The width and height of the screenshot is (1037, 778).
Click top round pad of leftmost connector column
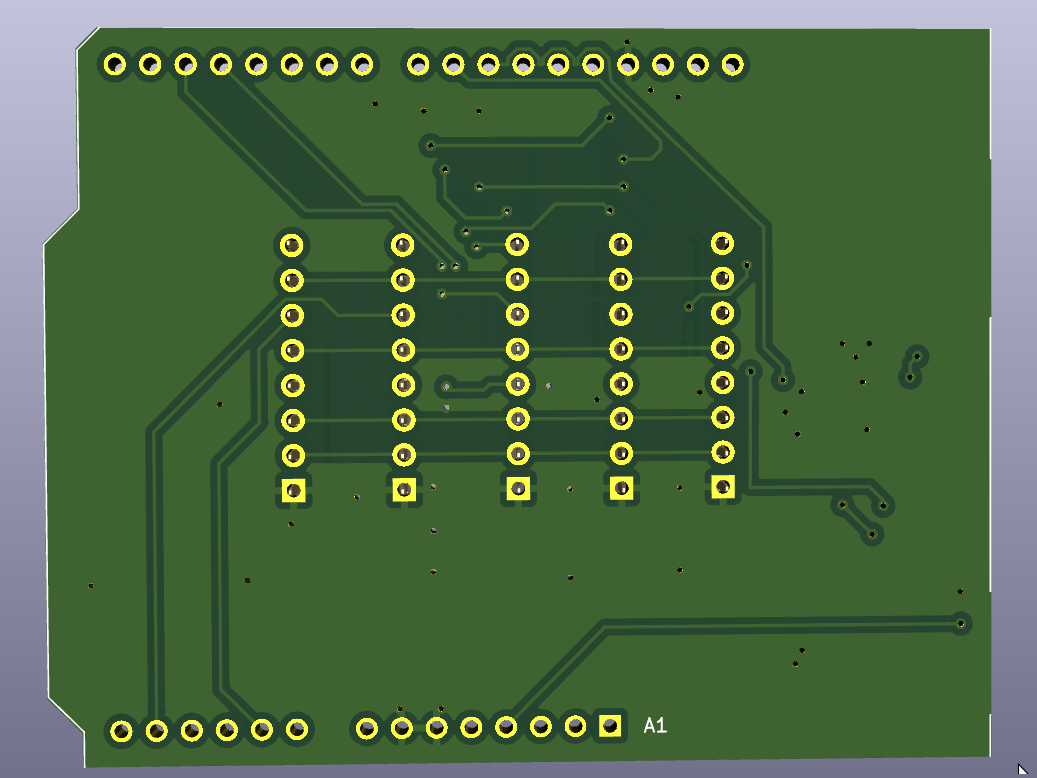coord(292,244)
